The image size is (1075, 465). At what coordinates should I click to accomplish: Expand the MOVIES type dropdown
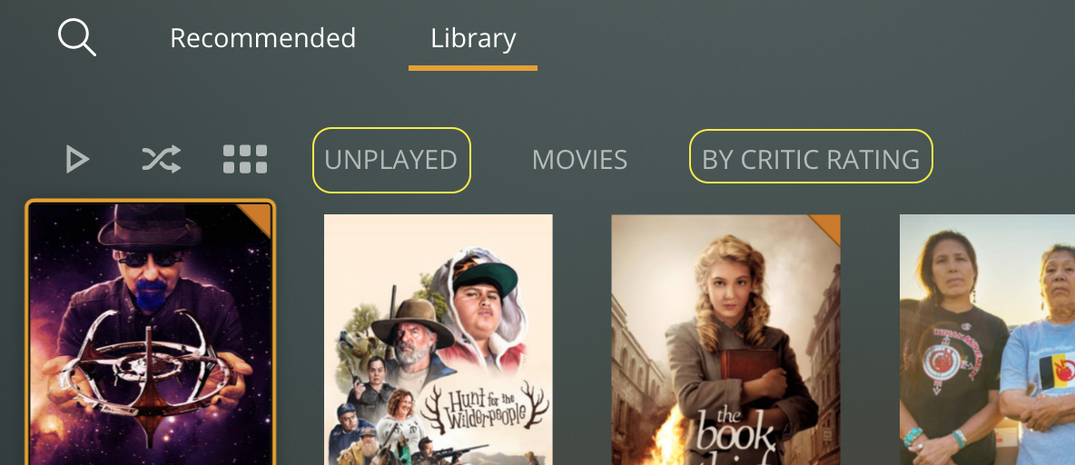(579, 160)
